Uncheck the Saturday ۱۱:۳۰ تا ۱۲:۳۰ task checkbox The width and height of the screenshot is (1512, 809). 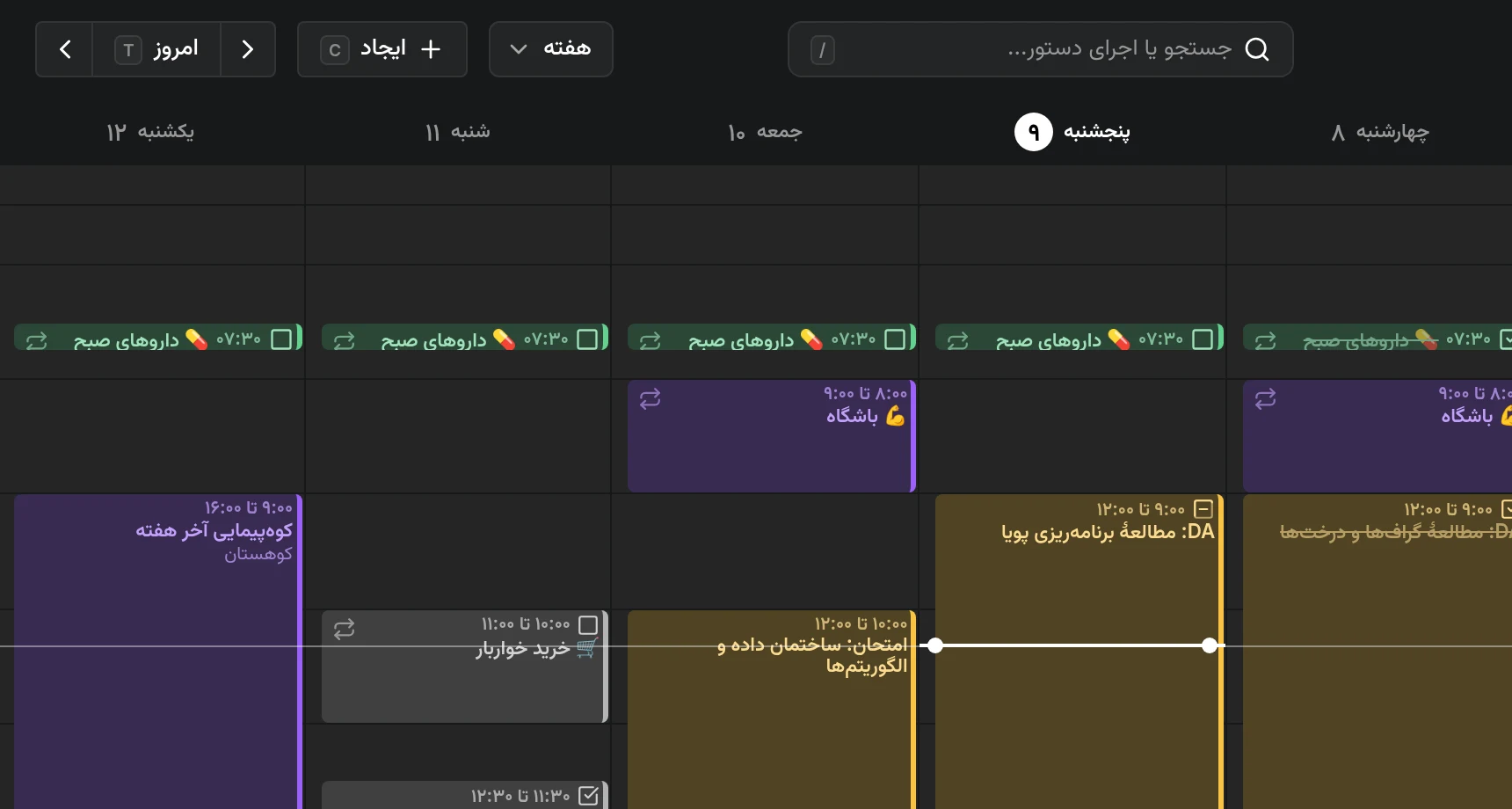click(589, 796)
